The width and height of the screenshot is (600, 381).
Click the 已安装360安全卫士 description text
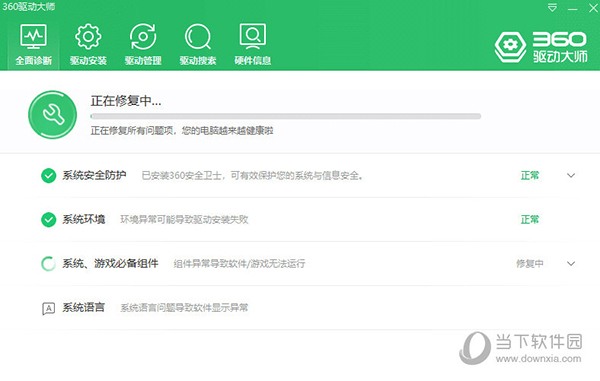tap(252, 176)
